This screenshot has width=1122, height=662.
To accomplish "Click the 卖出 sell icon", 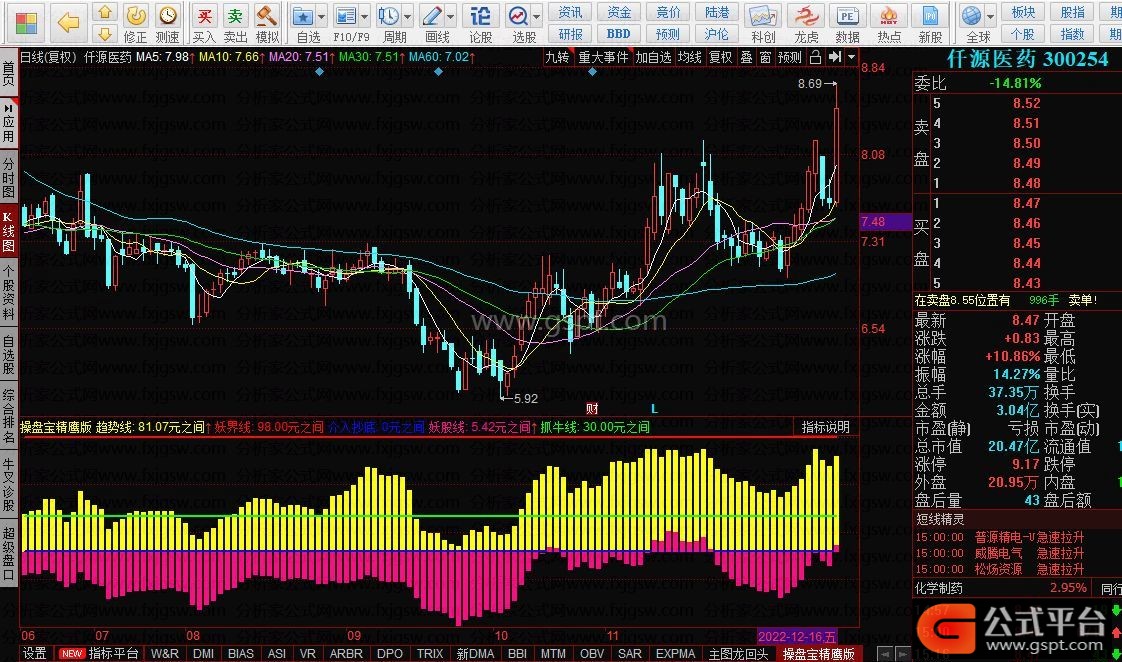I will click(x=235, y=23).
